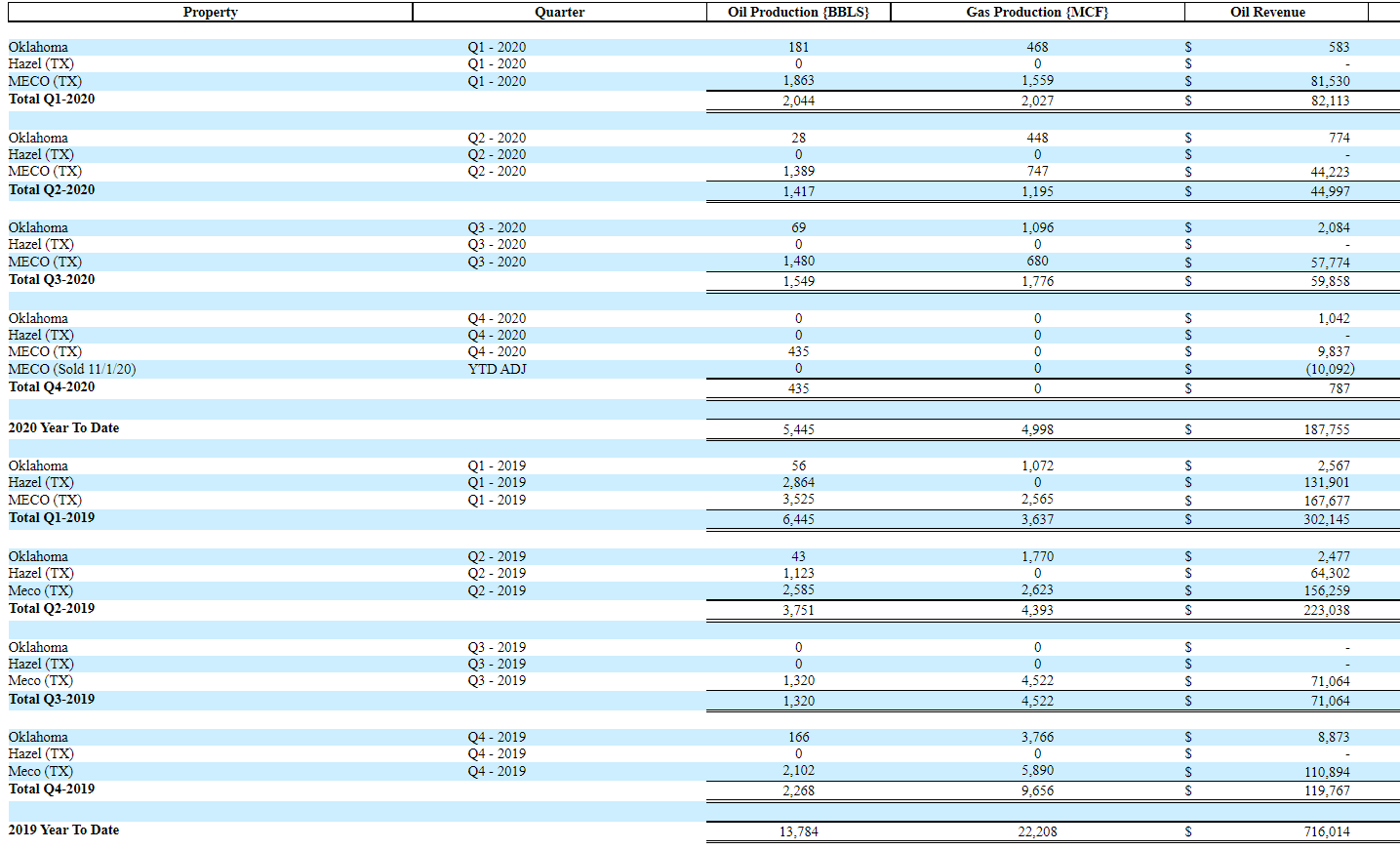Image resolution: width=1400 pixels, height=850 pixels.
Task: Select the 22,208 gas production total
Action: [1037, 831]
